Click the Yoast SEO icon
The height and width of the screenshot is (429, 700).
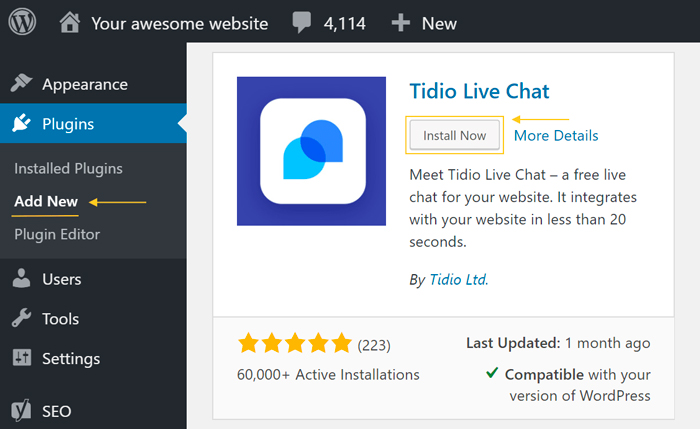point(21,410)
